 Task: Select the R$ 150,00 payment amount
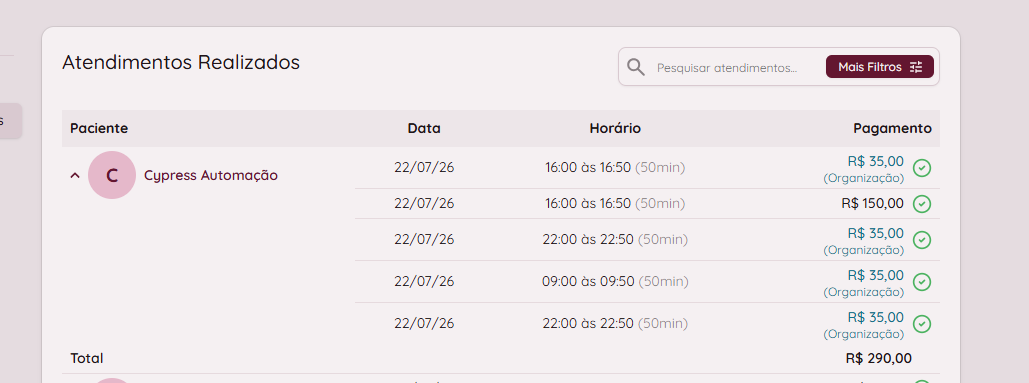872,204
